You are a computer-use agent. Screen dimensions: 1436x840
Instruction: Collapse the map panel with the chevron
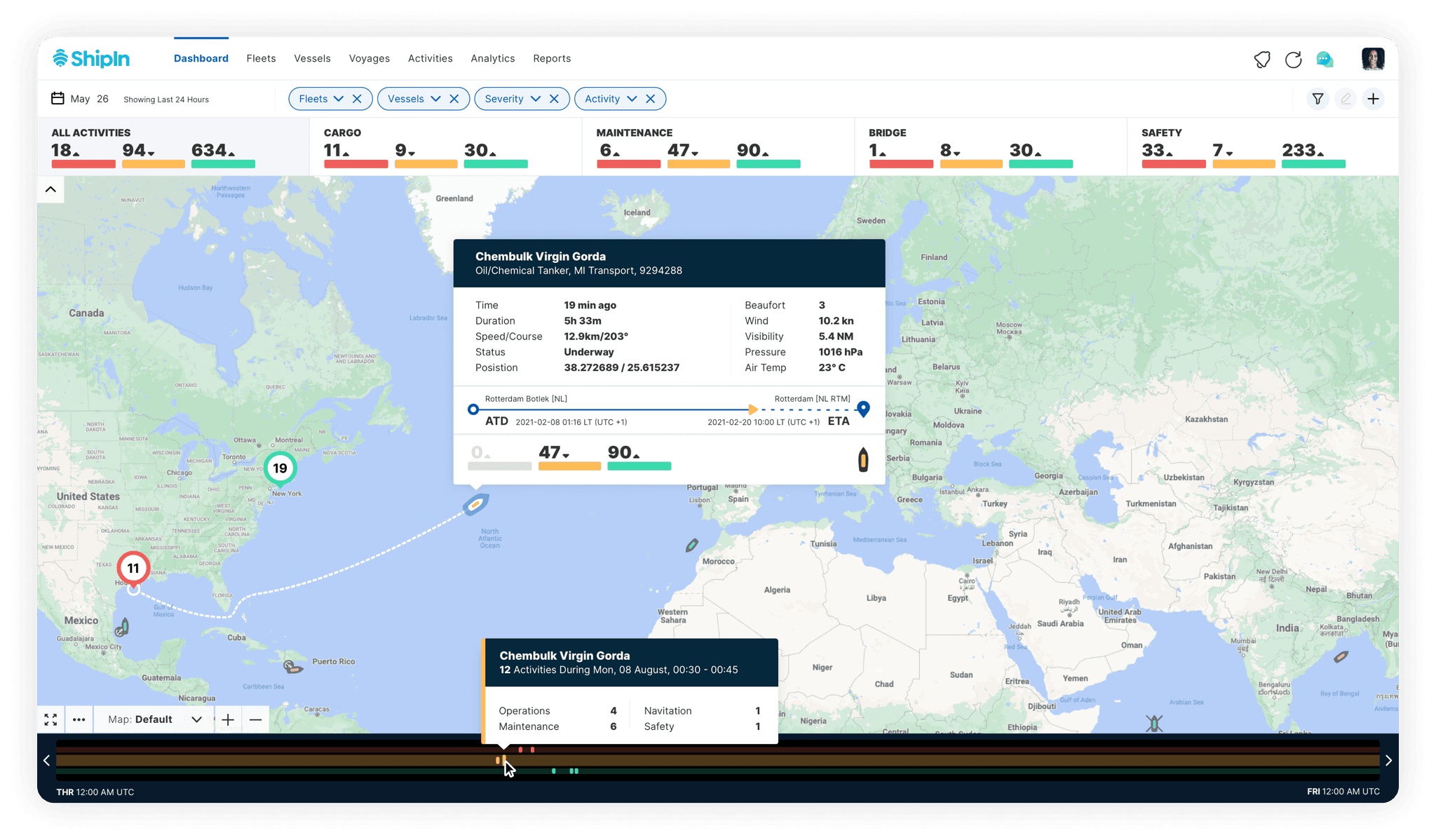[x=50, y=189]
